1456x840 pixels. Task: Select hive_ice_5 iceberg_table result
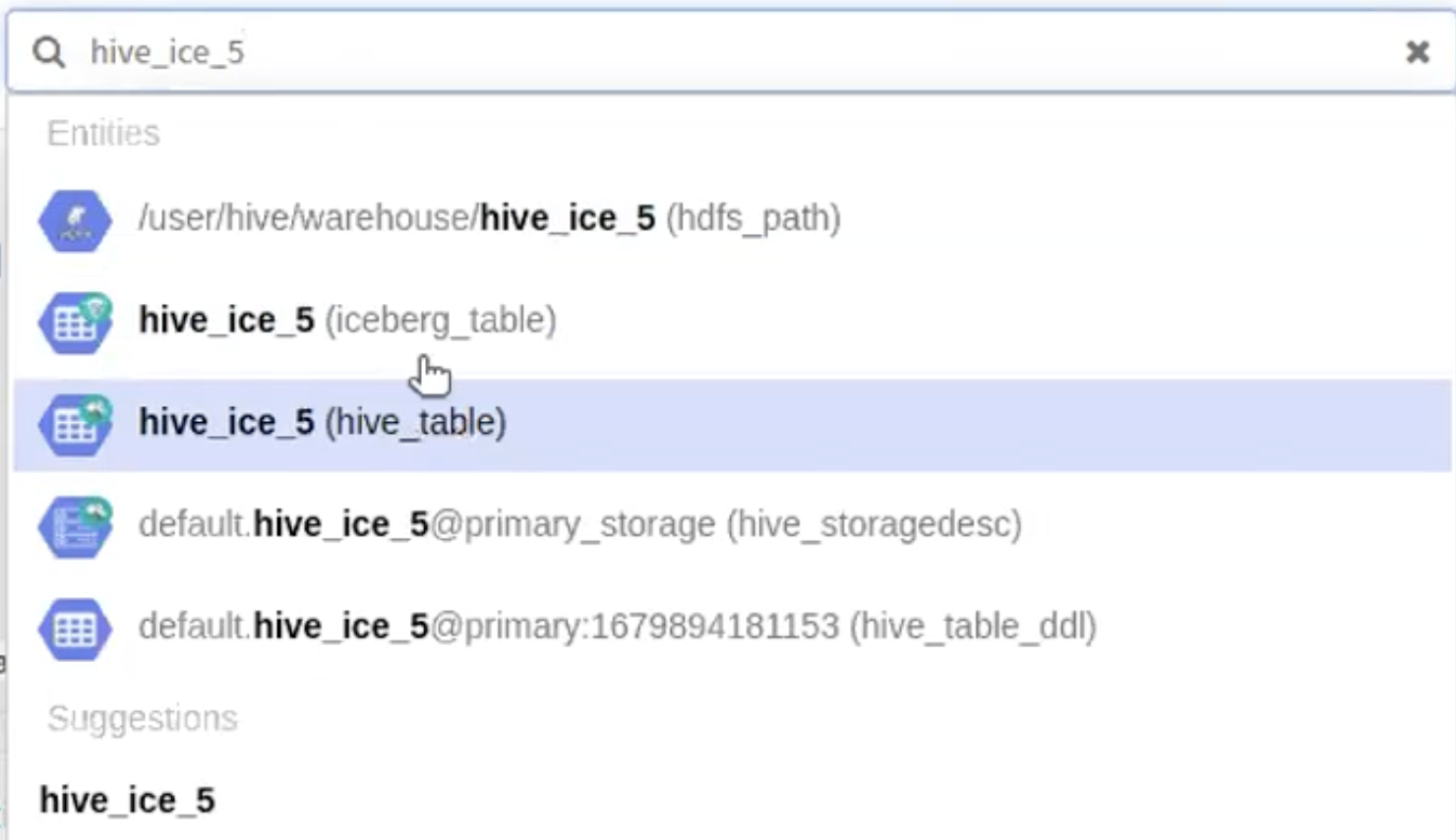[226, 320]
